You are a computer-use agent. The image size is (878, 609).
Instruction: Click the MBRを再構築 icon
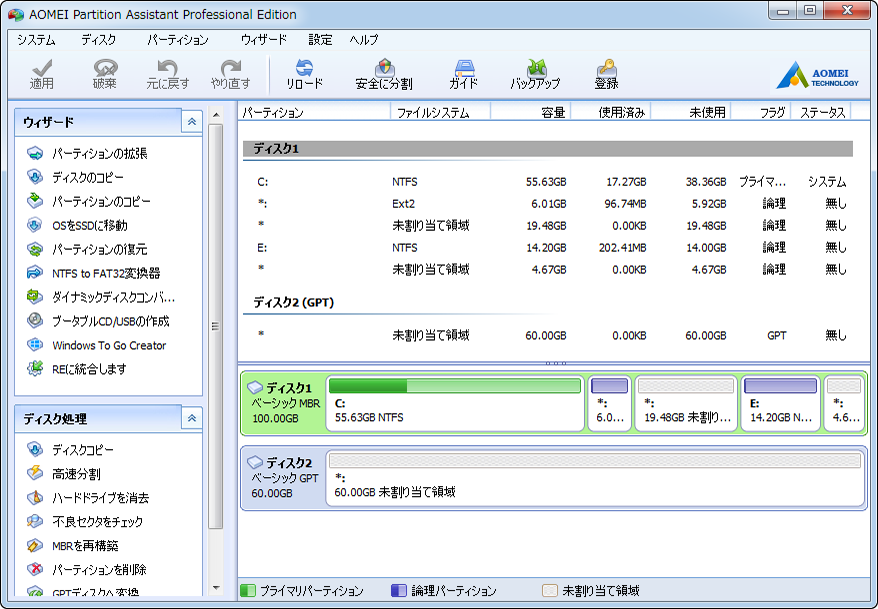pos(35,545)
